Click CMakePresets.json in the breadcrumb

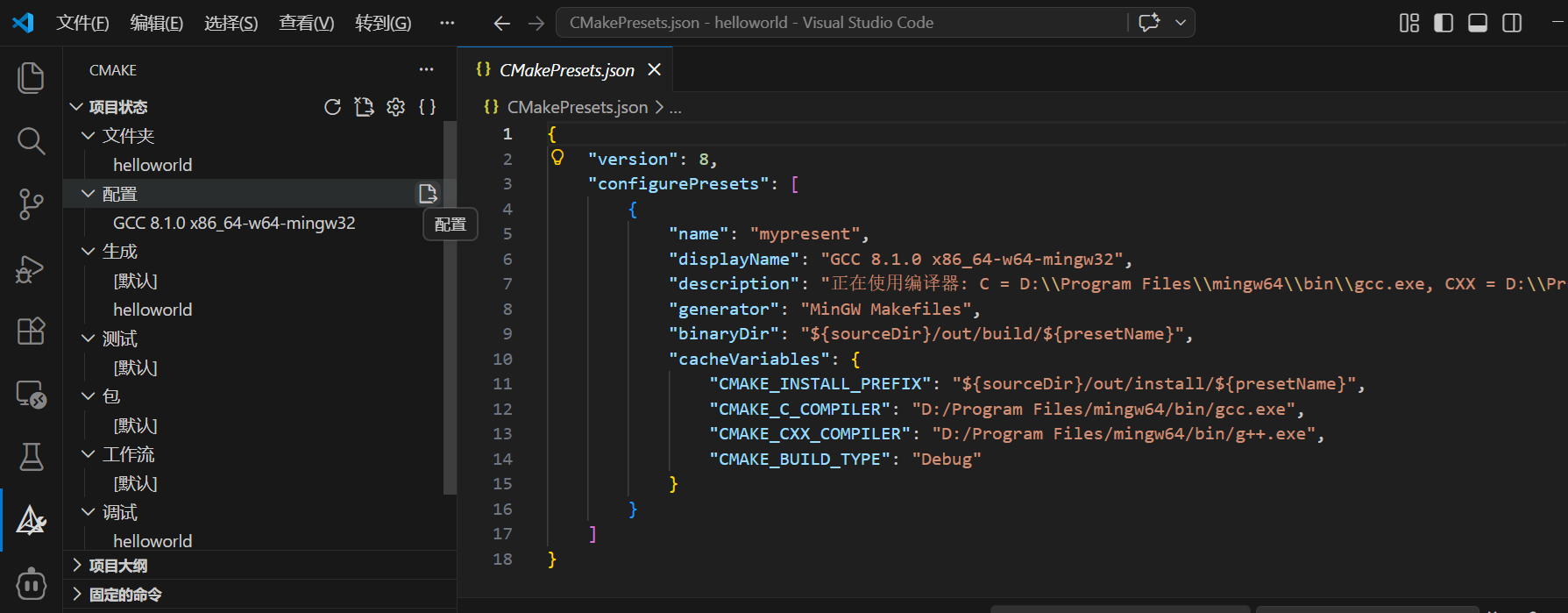tap(578, 107)
